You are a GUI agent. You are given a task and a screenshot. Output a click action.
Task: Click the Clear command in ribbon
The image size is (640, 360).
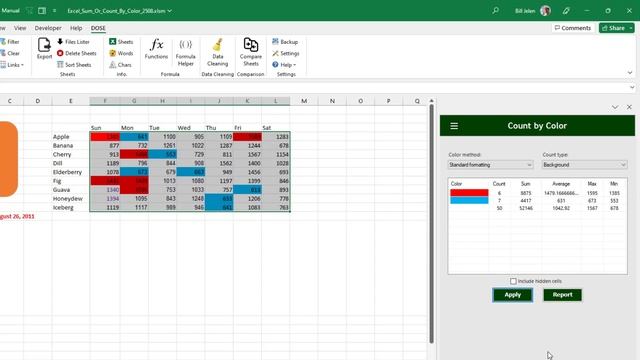(x=10, y=53)
